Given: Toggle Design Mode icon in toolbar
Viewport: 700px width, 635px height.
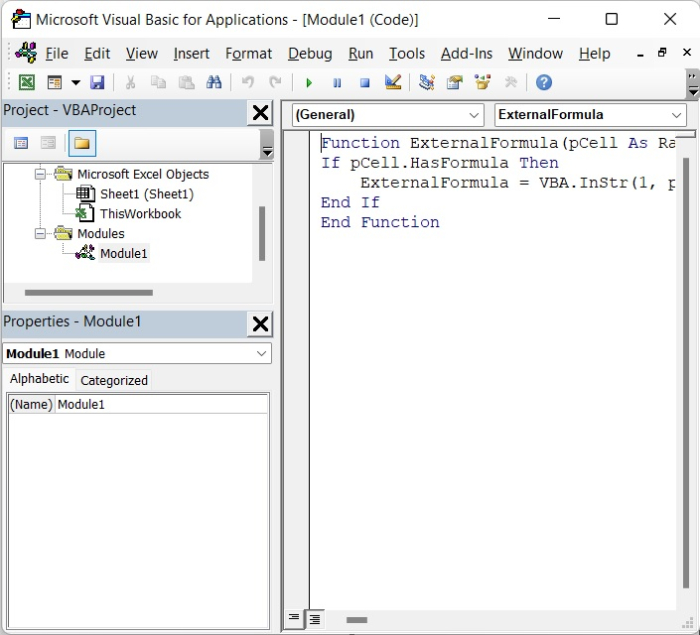Looking at the screenshot, I should (393, 83).
